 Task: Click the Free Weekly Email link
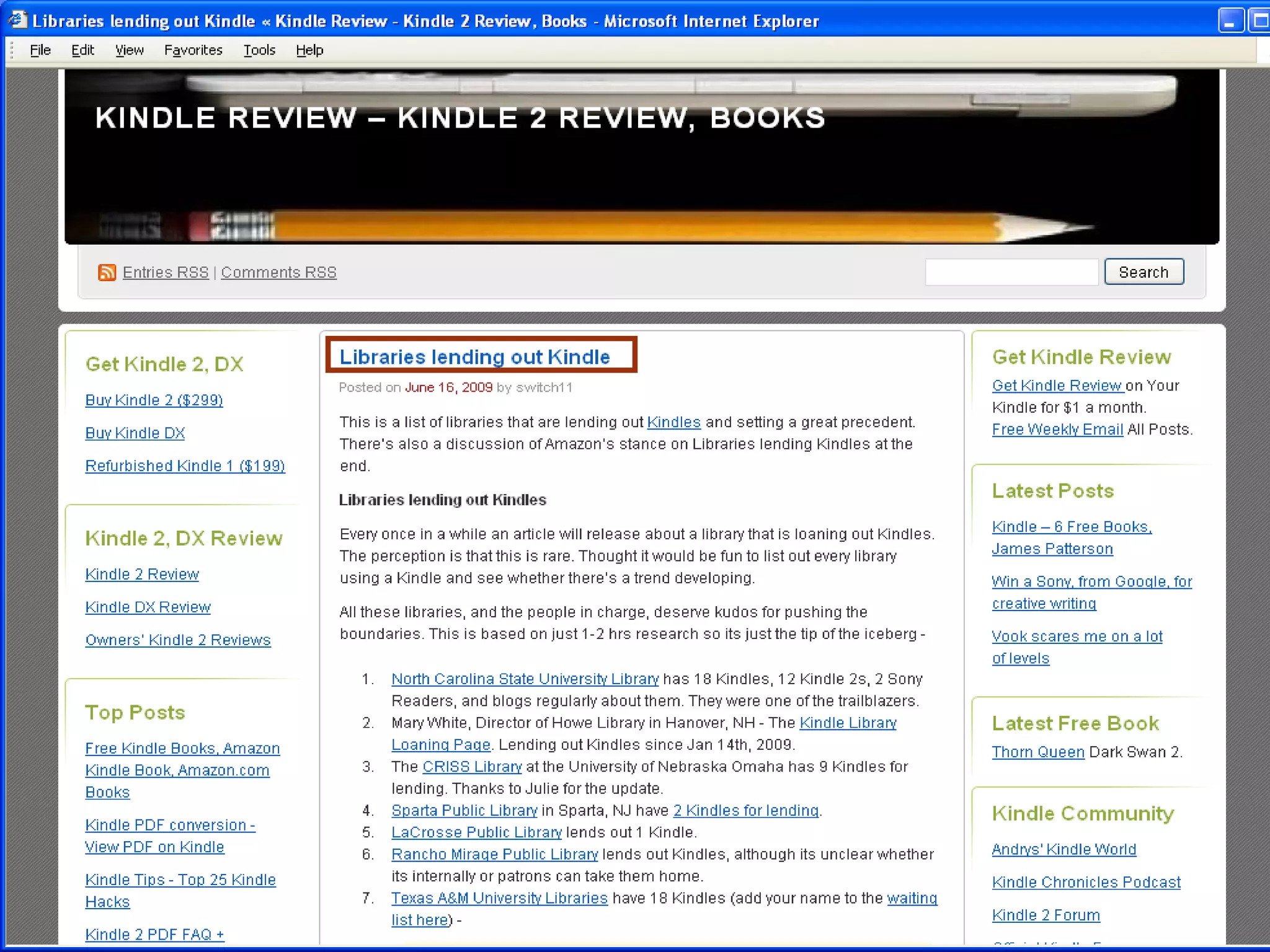[1057, 430]
